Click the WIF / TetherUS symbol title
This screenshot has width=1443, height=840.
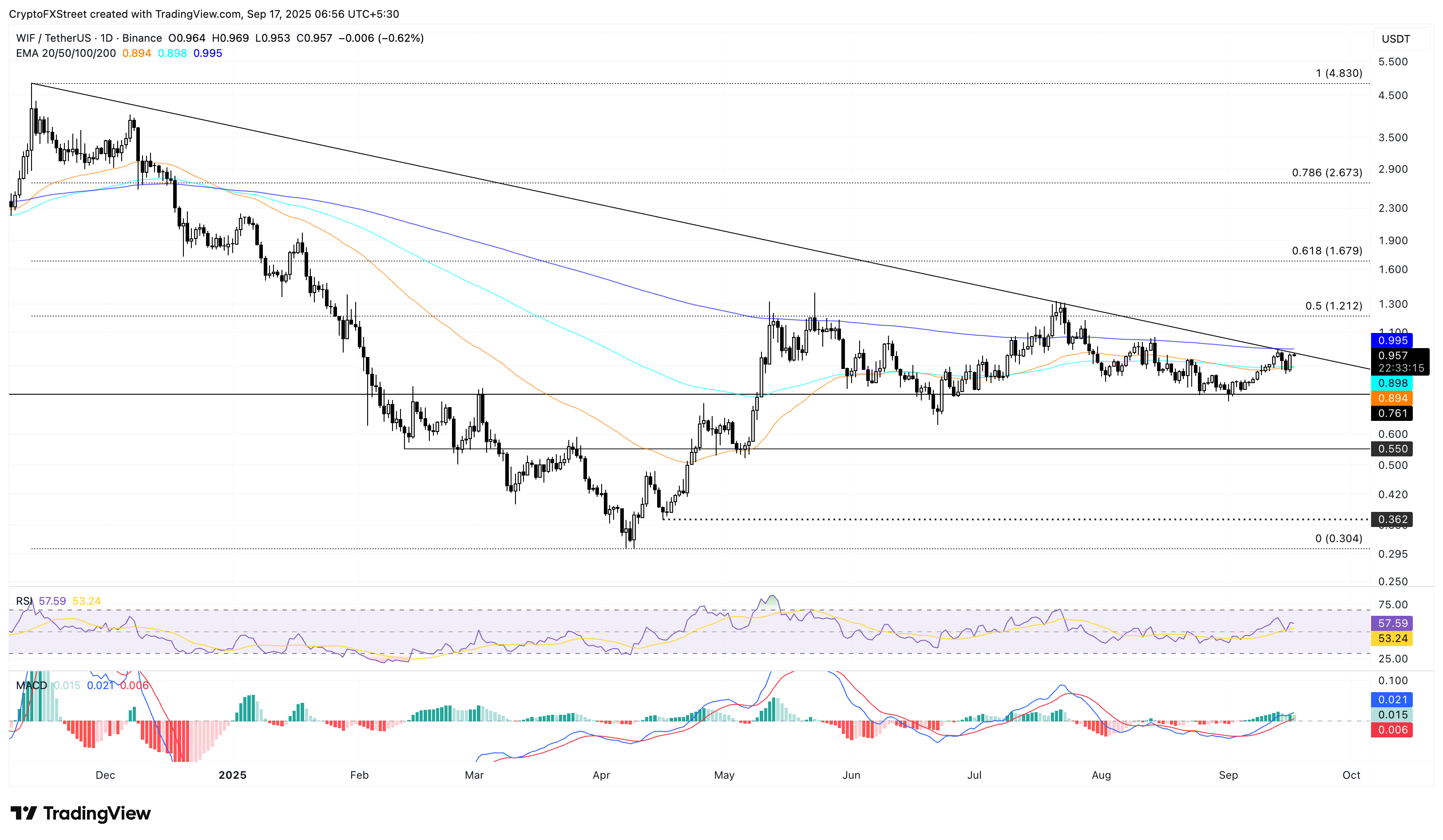pos(53,38)
